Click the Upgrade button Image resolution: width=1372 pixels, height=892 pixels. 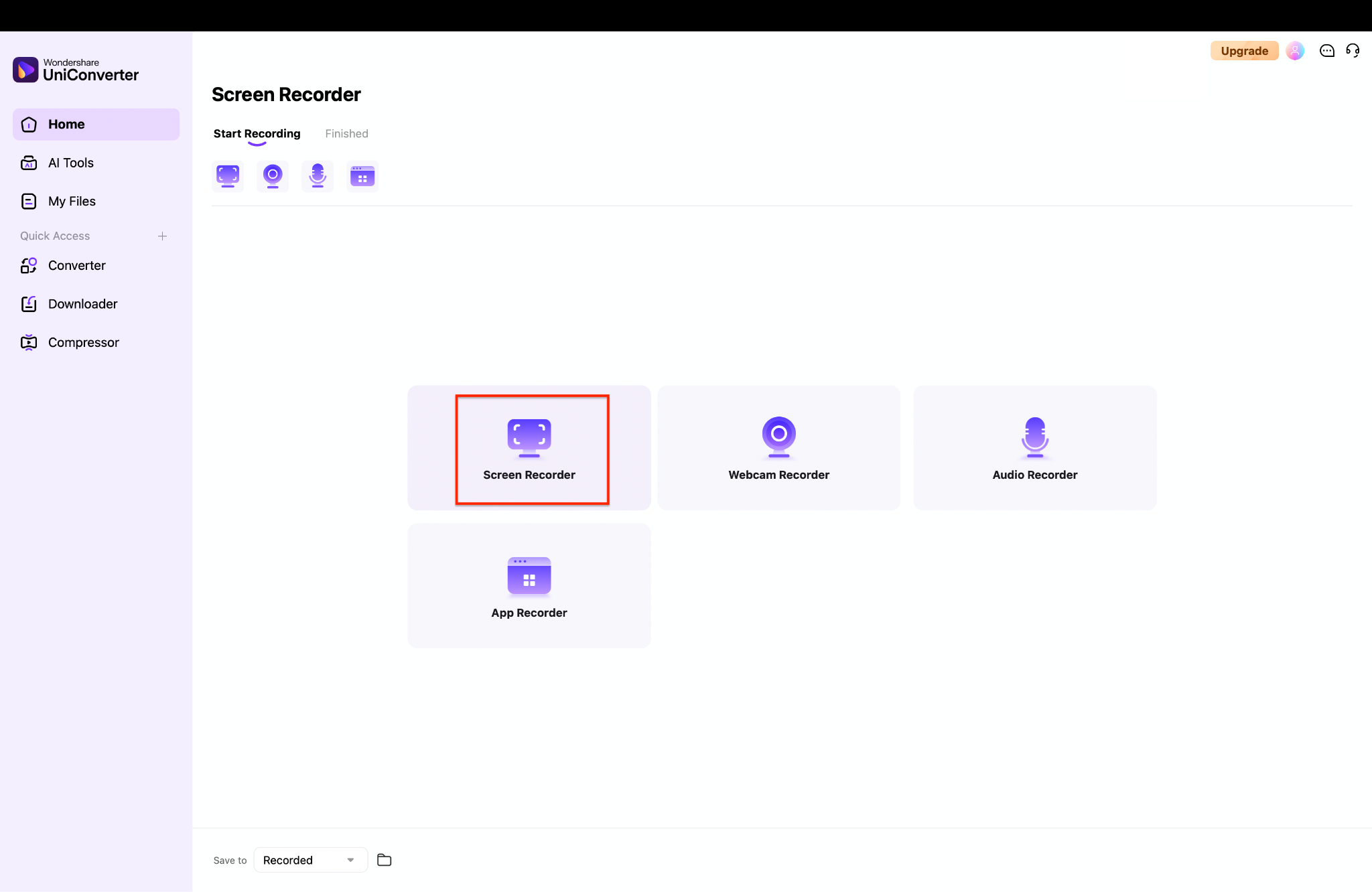click(x=1244, y=50)
